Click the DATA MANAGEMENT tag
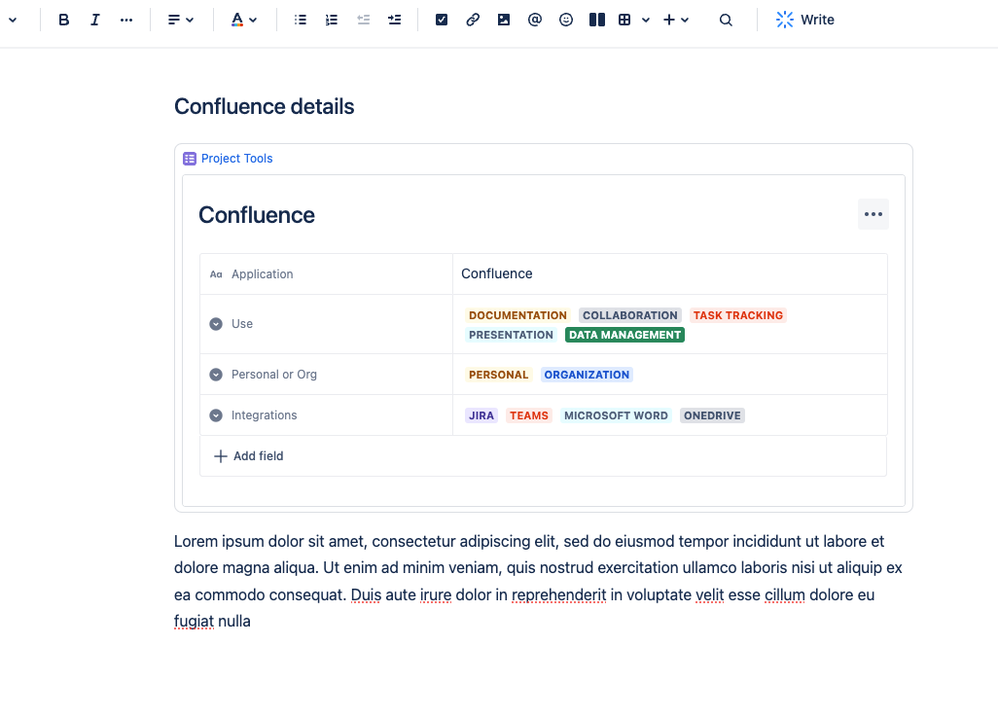 [x=625, y=335]
